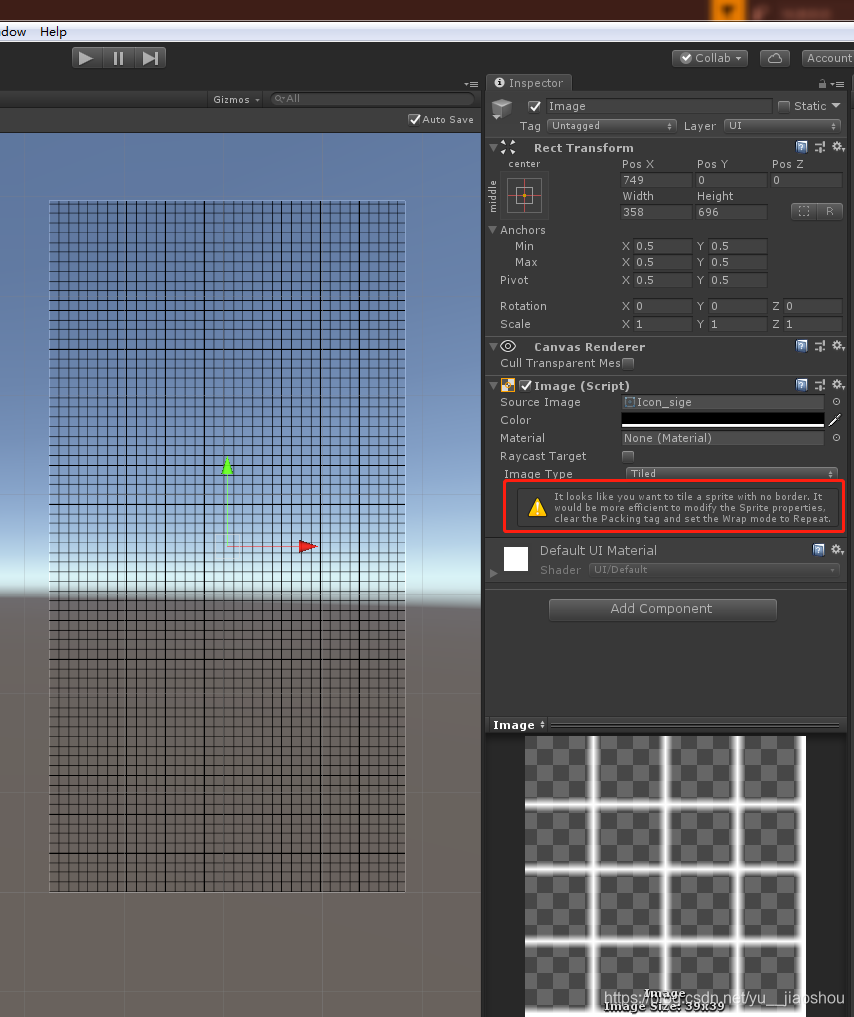Click the green Y axis arrow gizmo

227,466
